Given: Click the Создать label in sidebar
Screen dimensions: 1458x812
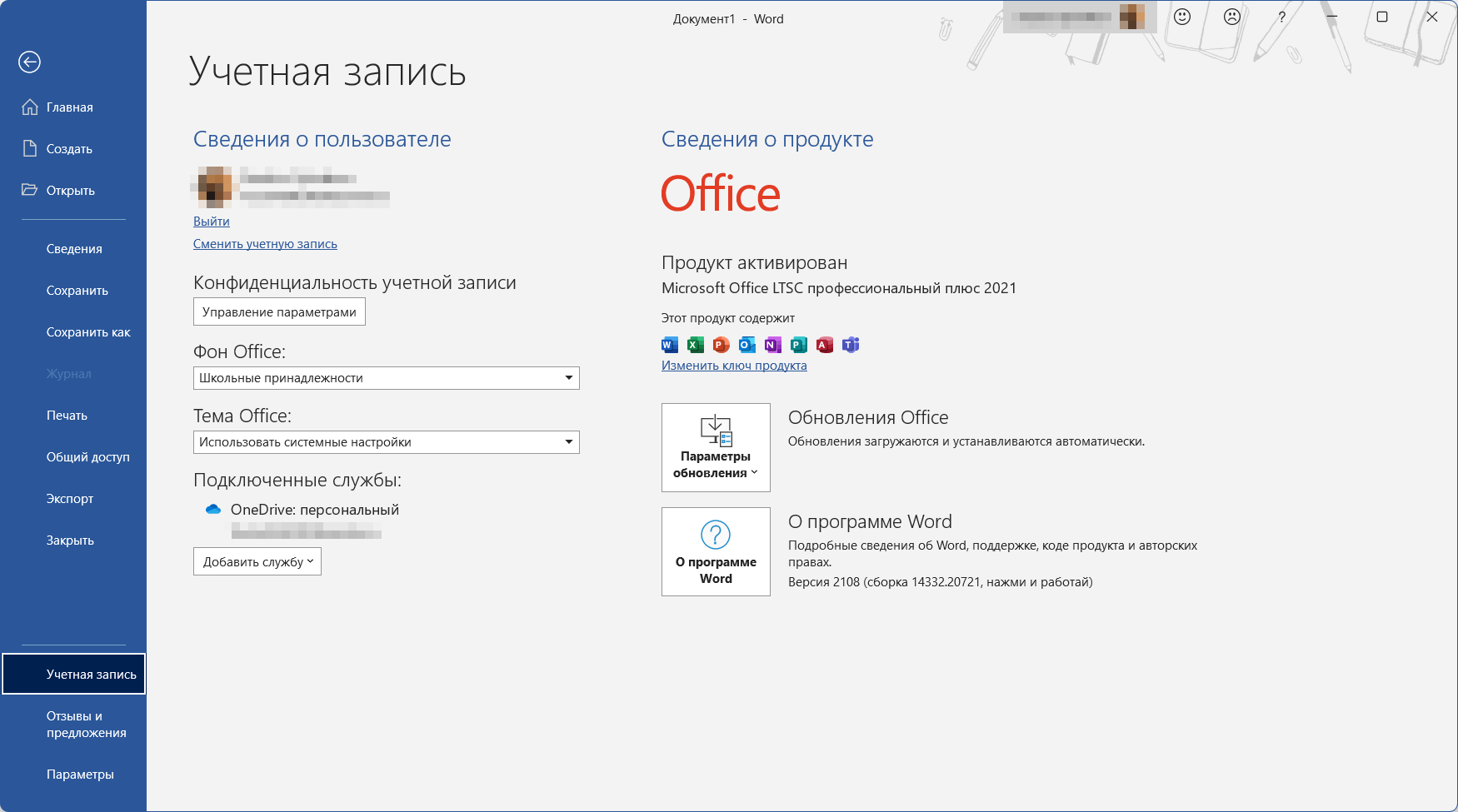Looking at the screenshot, I should (69, 149).
